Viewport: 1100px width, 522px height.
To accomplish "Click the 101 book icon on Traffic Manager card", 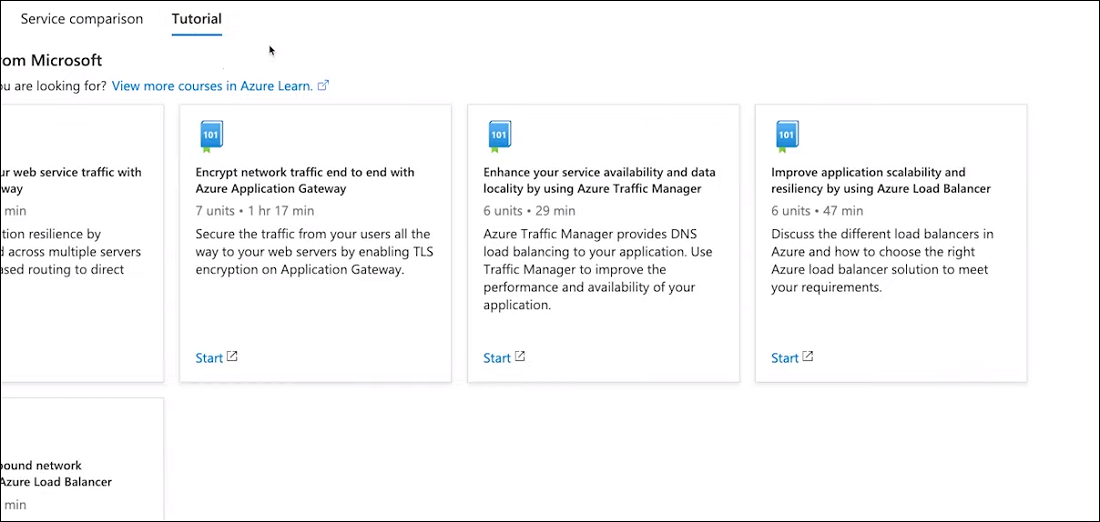I will pyautogui.click(x=499, y=136).
